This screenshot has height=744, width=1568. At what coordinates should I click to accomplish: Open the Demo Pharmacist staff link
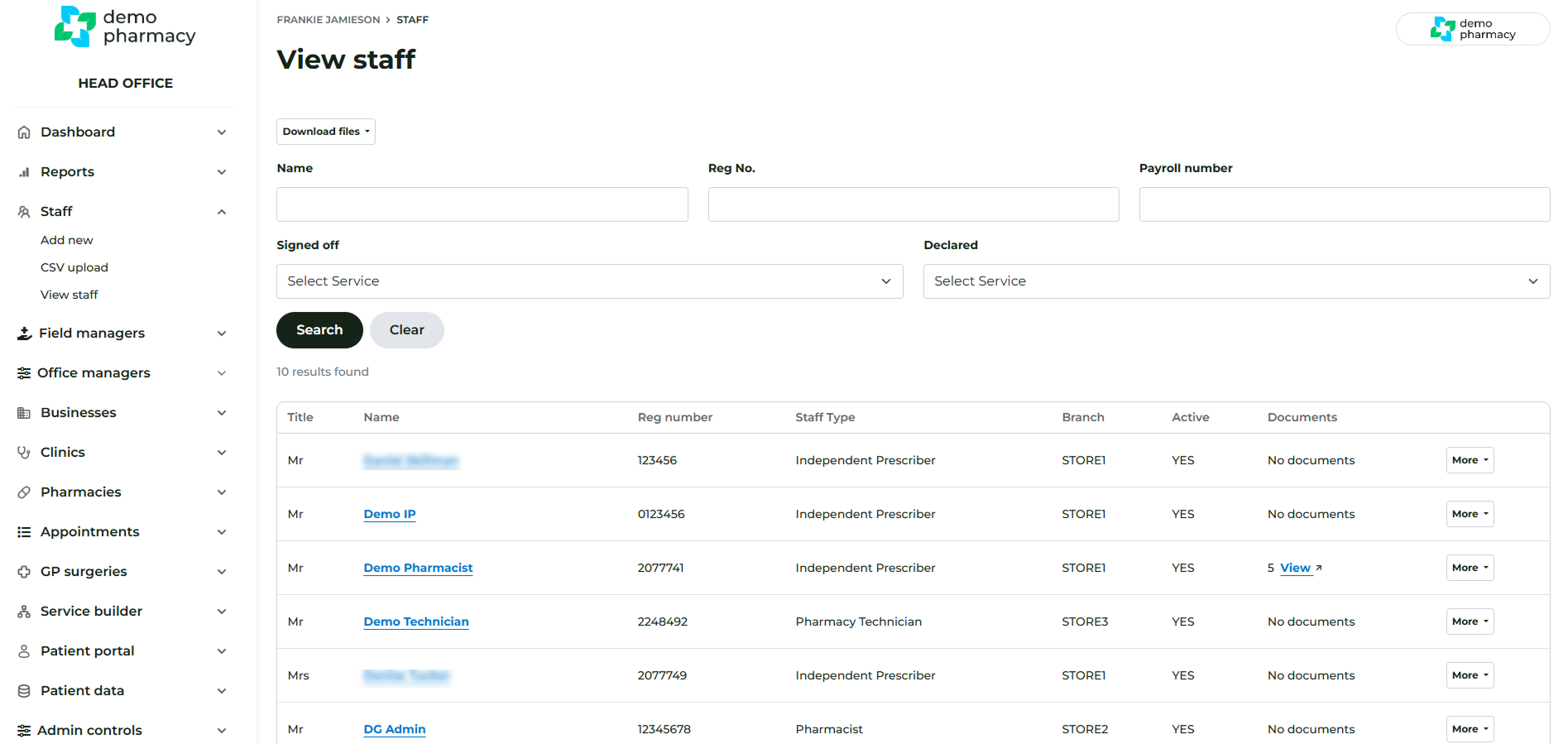coord(418,568)
